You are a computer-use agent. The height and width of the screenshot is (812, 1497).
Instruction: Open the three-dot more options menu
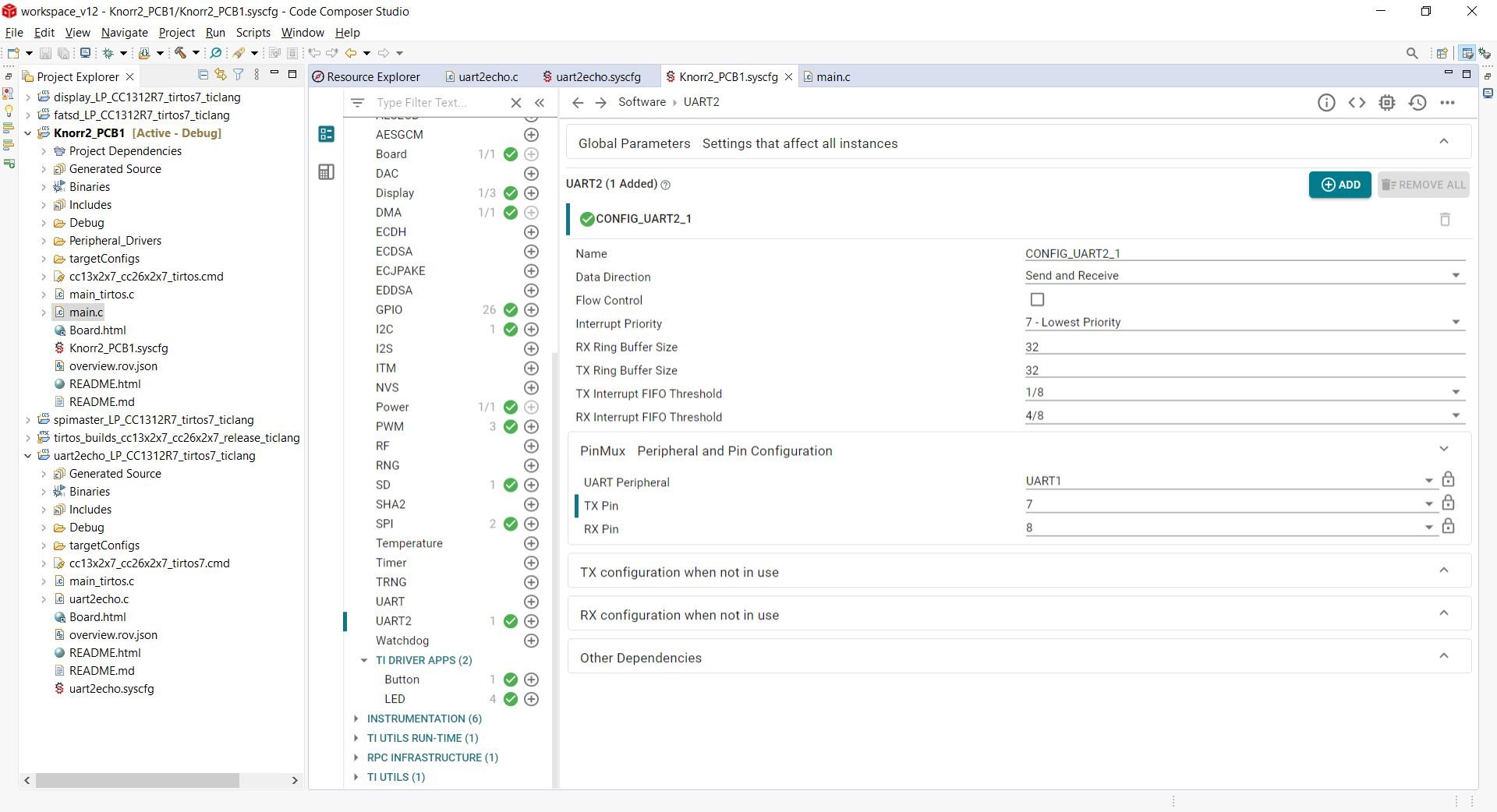tap(1448, 103)
